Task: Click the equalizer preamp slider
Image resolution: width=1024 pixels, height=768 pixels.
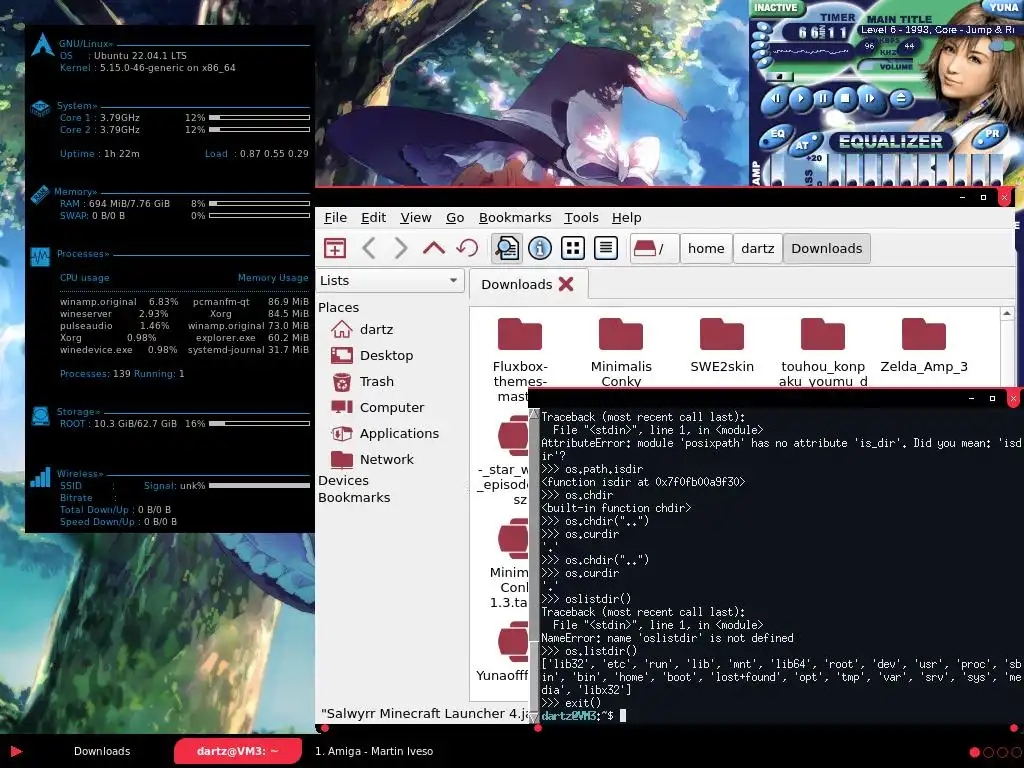Action: click(x=776, y=170)
